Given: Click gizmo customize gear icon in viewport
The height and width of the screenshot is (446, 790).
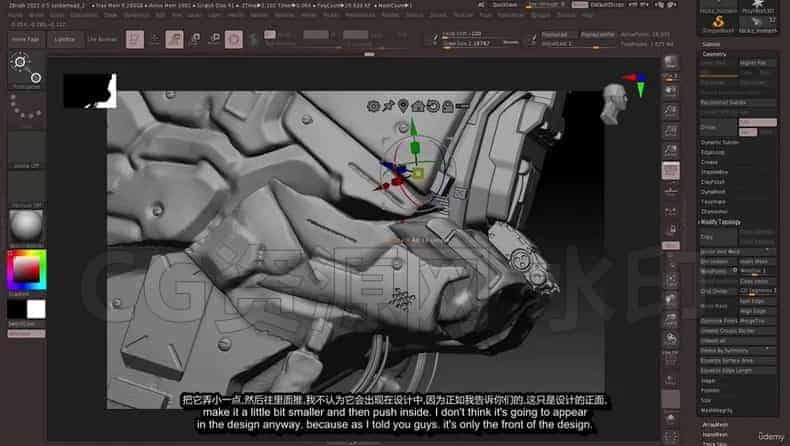Looking at the screenshot, I should point(373,106).
